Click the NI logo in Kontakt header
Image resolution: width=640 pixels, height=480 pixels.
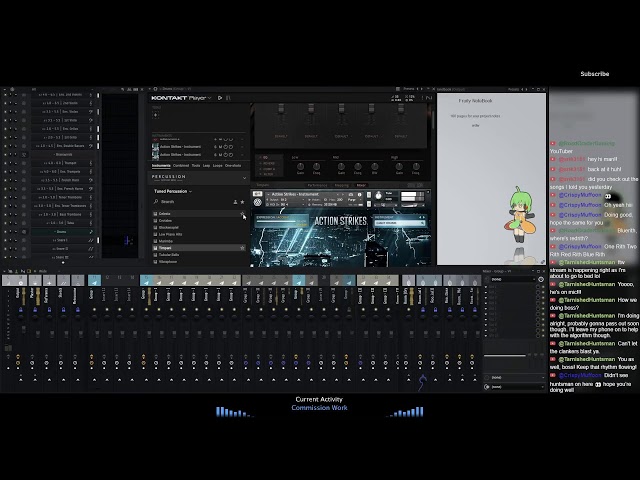[429, 98]
